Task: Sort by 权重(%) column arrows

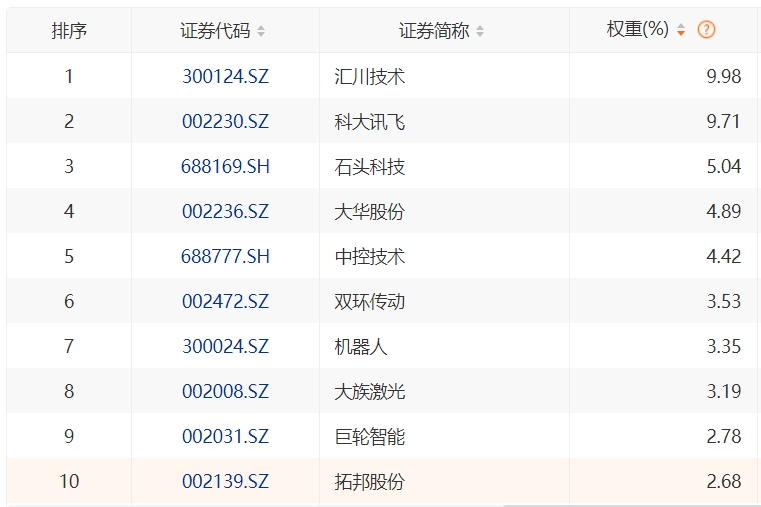Action: click(681, 30)
